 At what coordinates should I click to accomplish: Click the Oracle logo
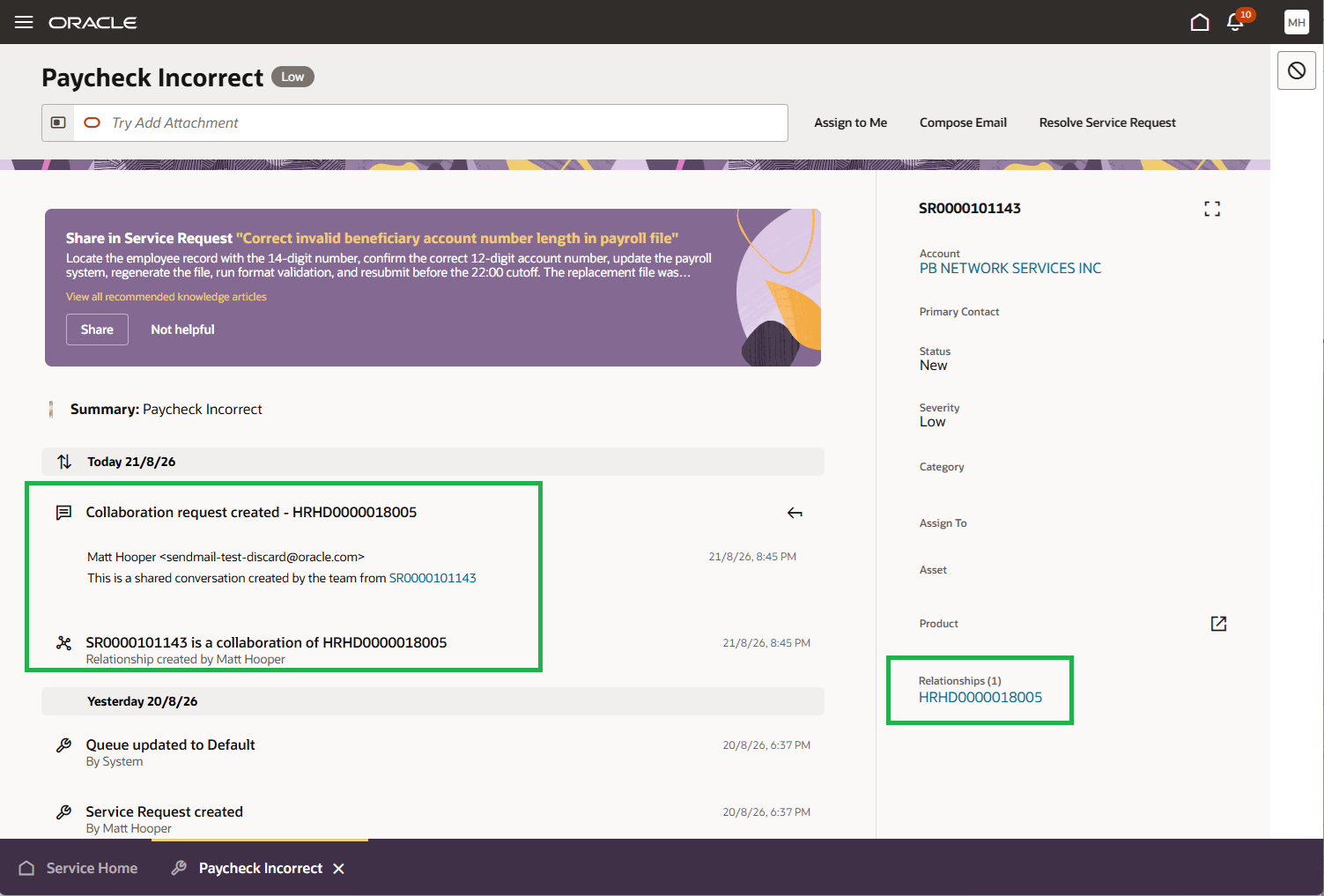pos(92,23)
